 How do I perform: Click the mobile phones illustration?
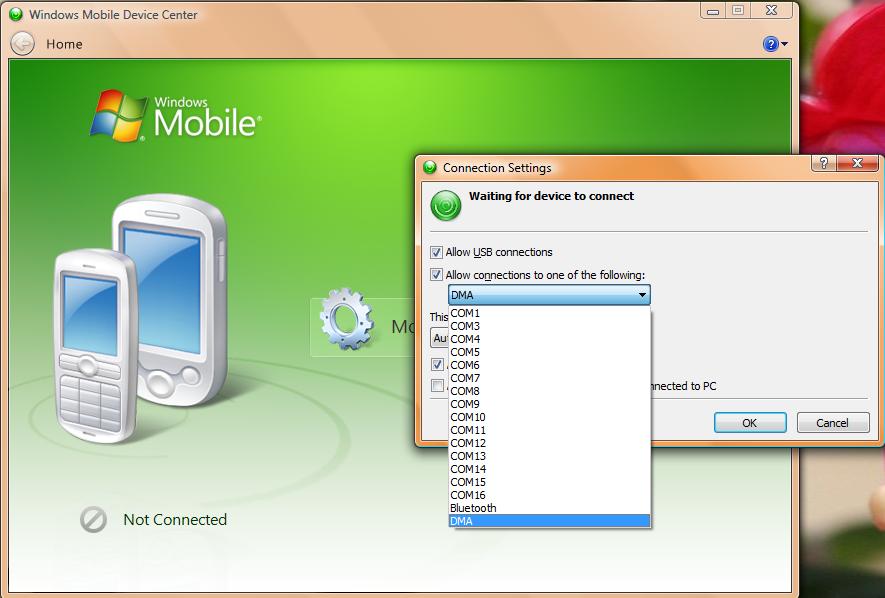tap(141, 319)
